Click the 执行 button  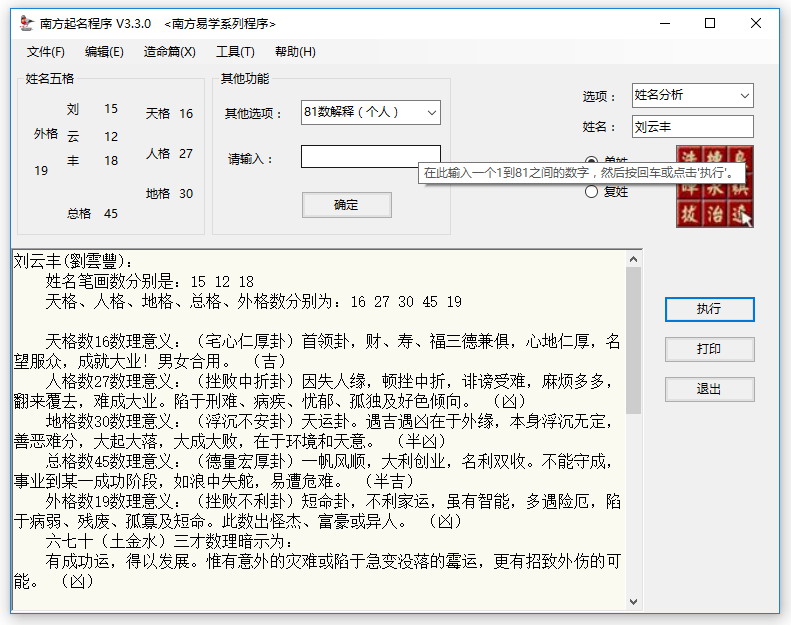point(709,309)
